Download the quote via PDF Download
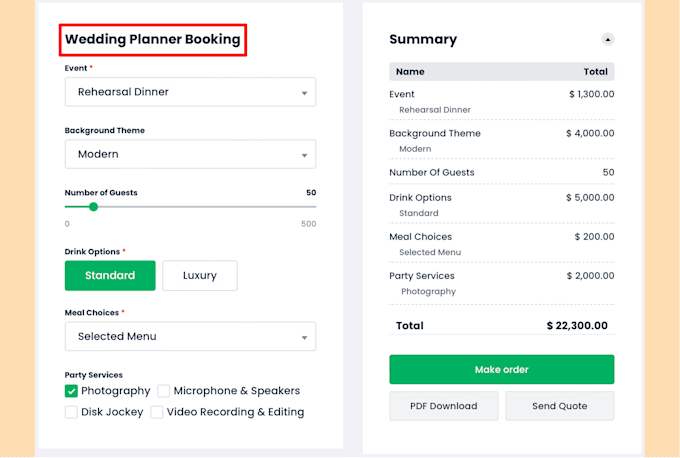The width and height of the screenshot is (680, 458). tap(444, 406)
